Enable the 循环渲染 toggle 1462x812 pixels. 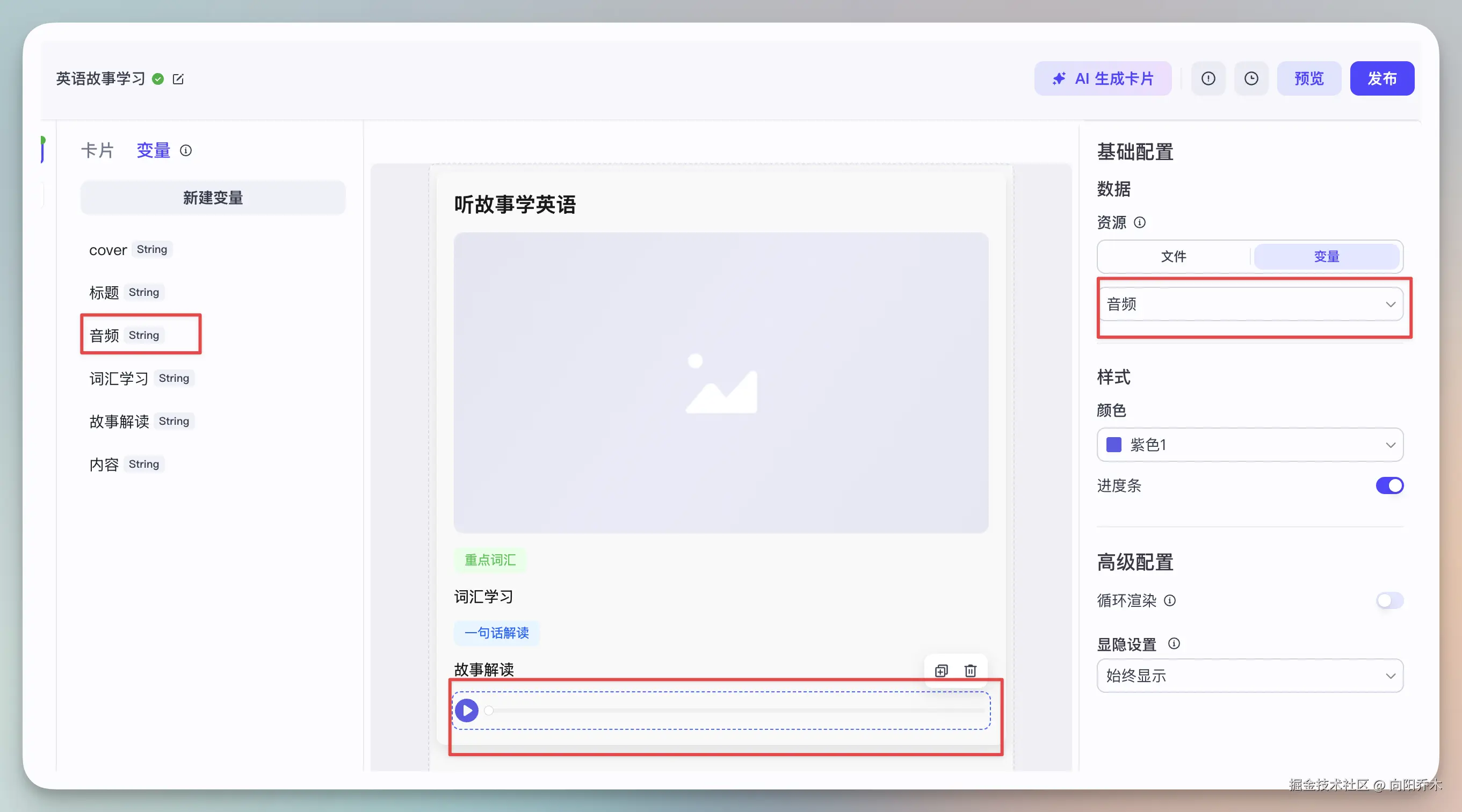[x=1389, y=600]
